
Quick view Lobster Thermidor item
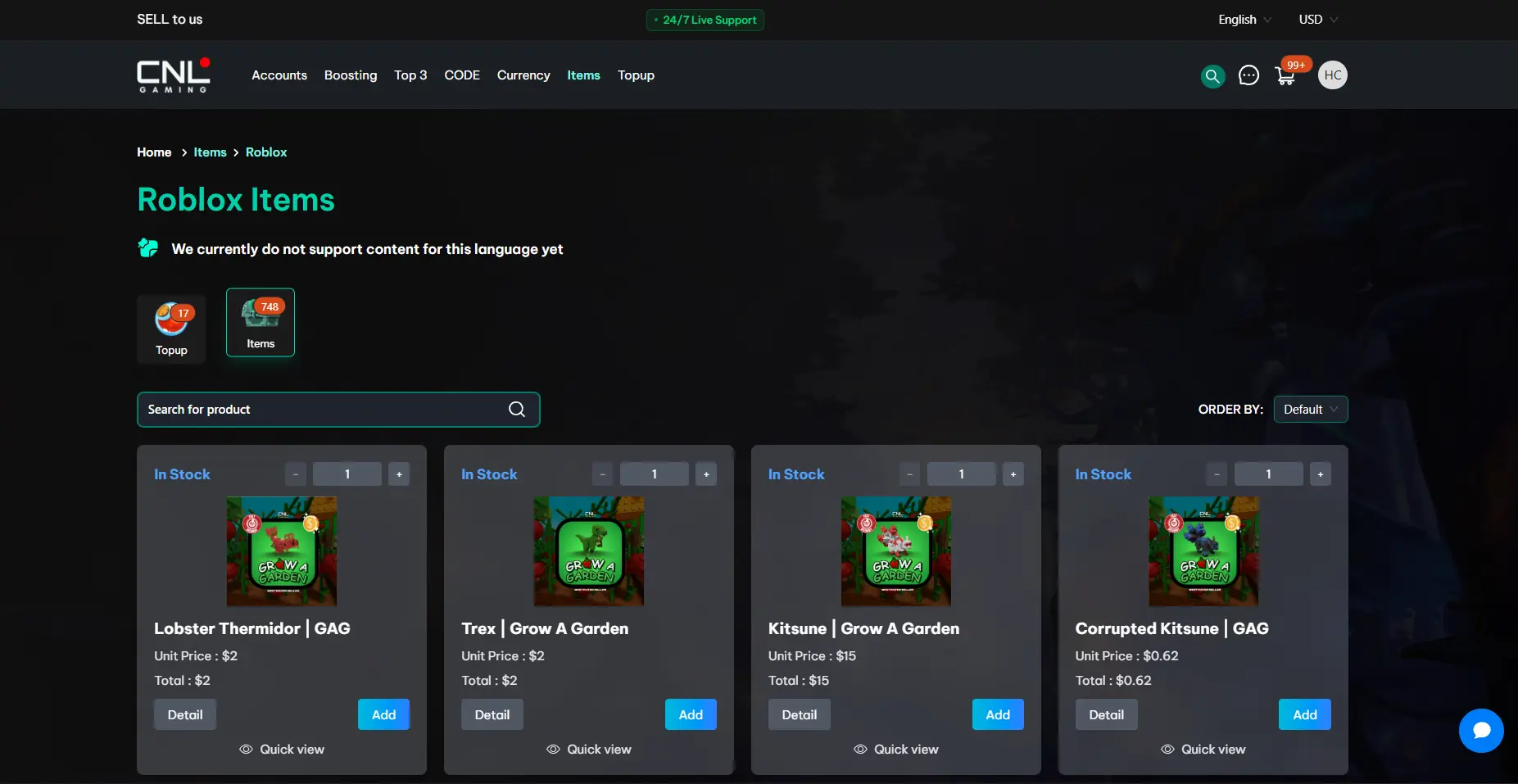click(x=282, y=750)
